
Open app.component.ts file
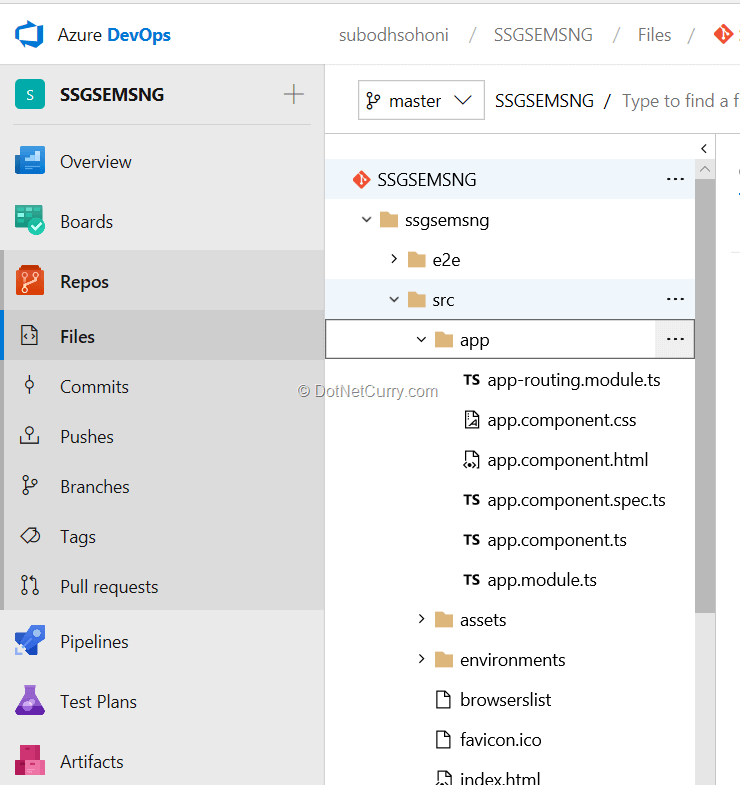pyautogui.click(x=557, y=540)
